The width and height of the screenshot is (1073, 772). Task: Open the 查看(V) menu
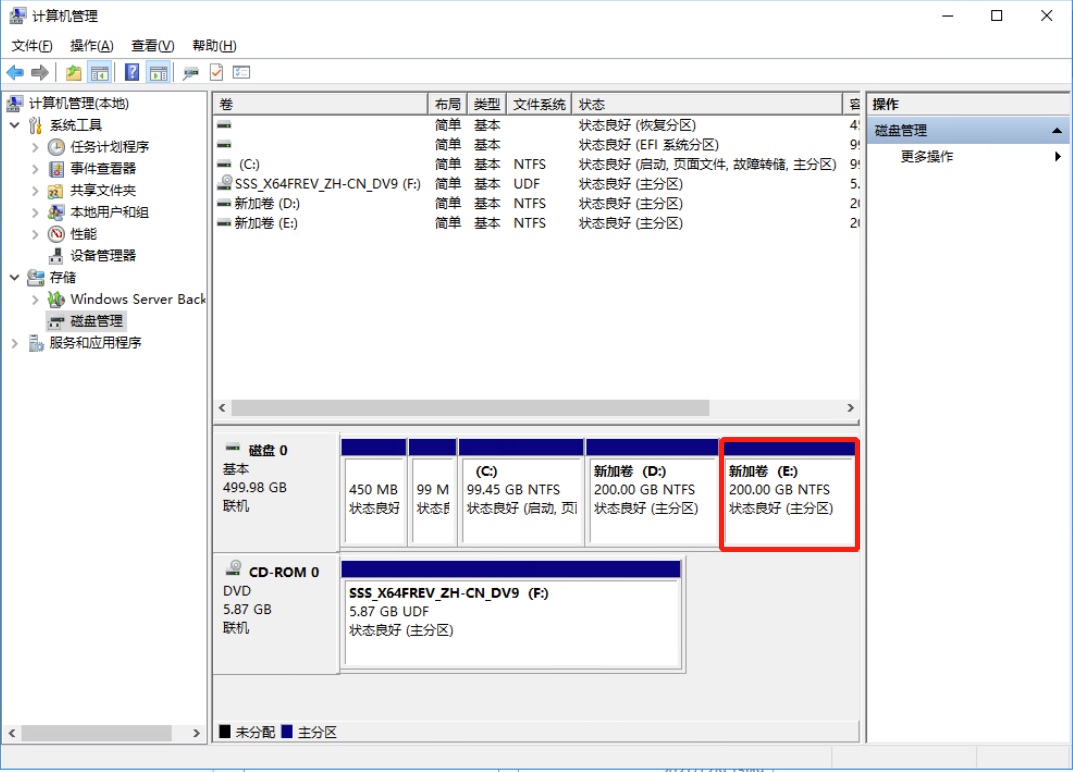153,46
